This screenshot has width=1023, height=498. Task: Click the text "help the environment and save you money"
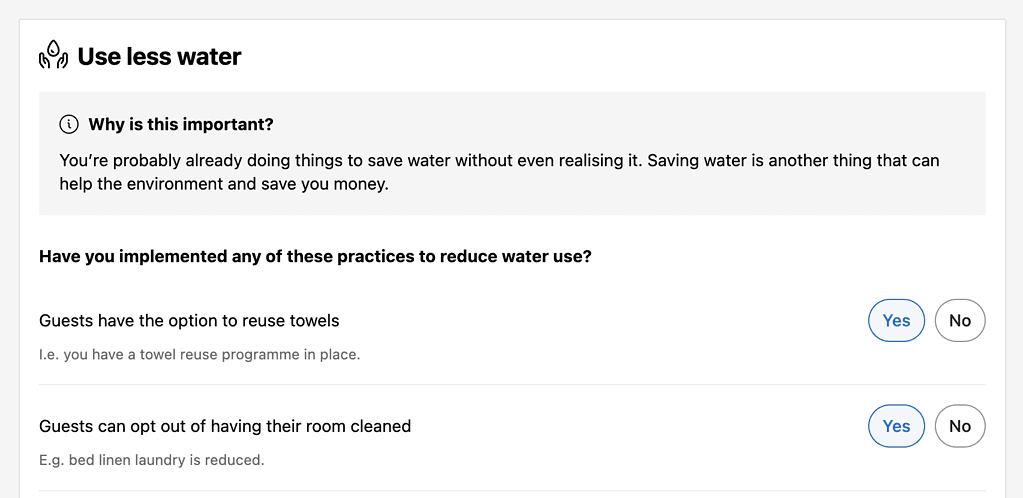224,185
